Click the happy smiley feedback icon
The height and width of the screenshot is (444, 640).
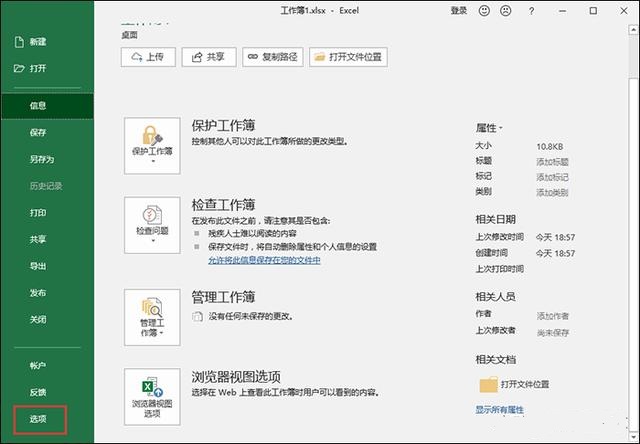point(484,11)
